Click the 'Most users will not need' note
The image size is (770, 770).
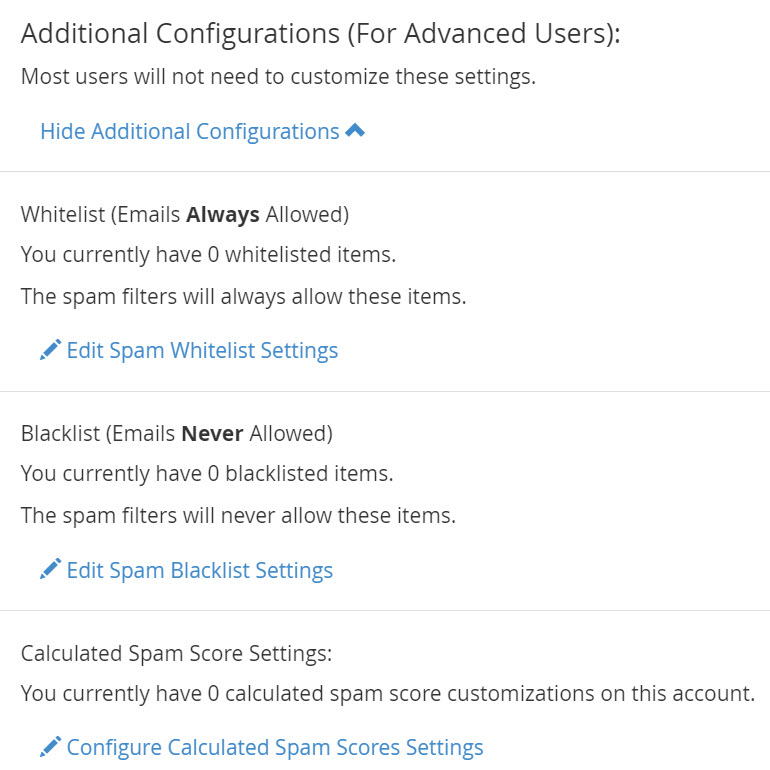click(x=278, y=77)
